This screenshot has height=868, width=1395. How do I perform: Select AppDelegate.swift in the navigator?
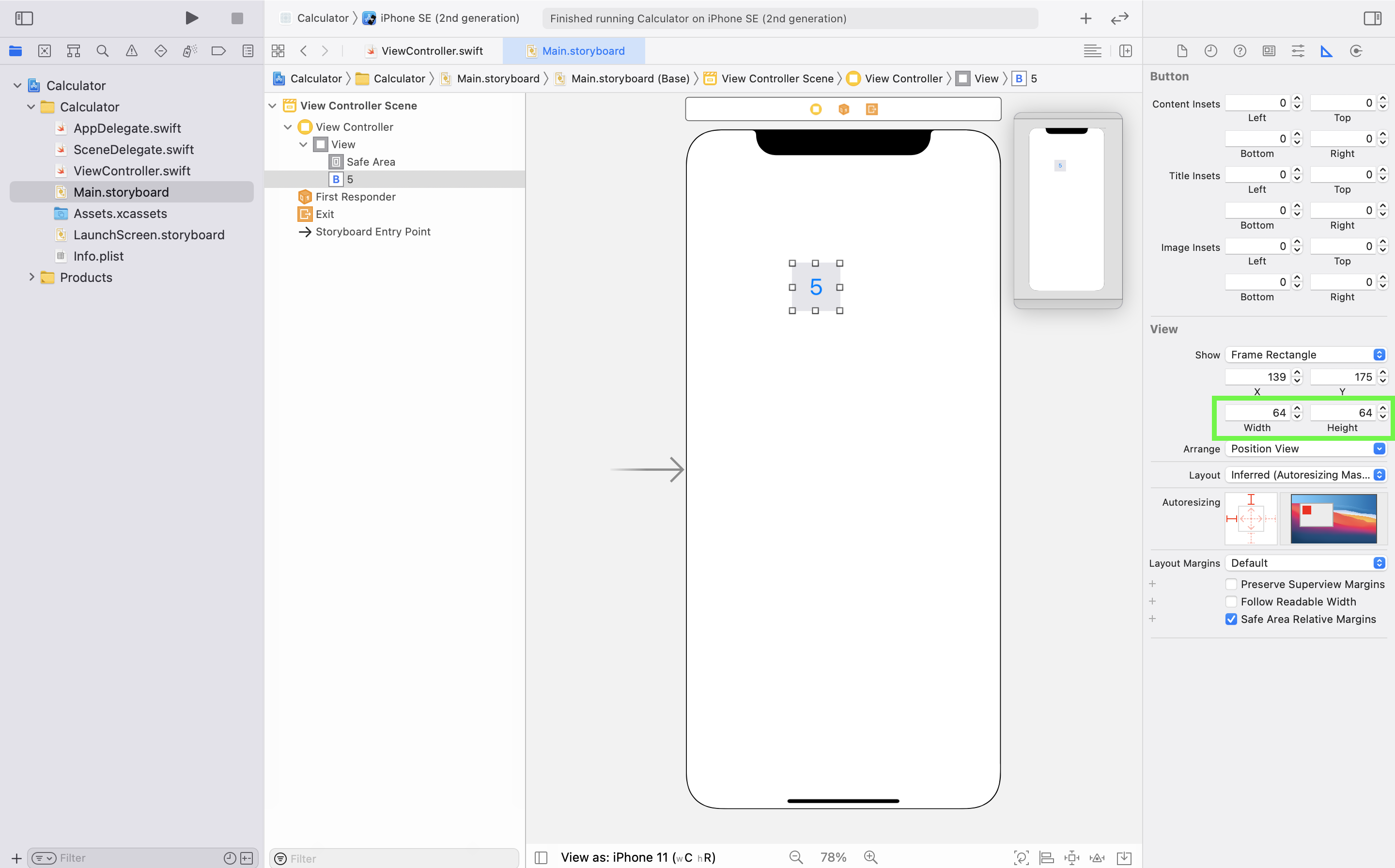[127, 128]
